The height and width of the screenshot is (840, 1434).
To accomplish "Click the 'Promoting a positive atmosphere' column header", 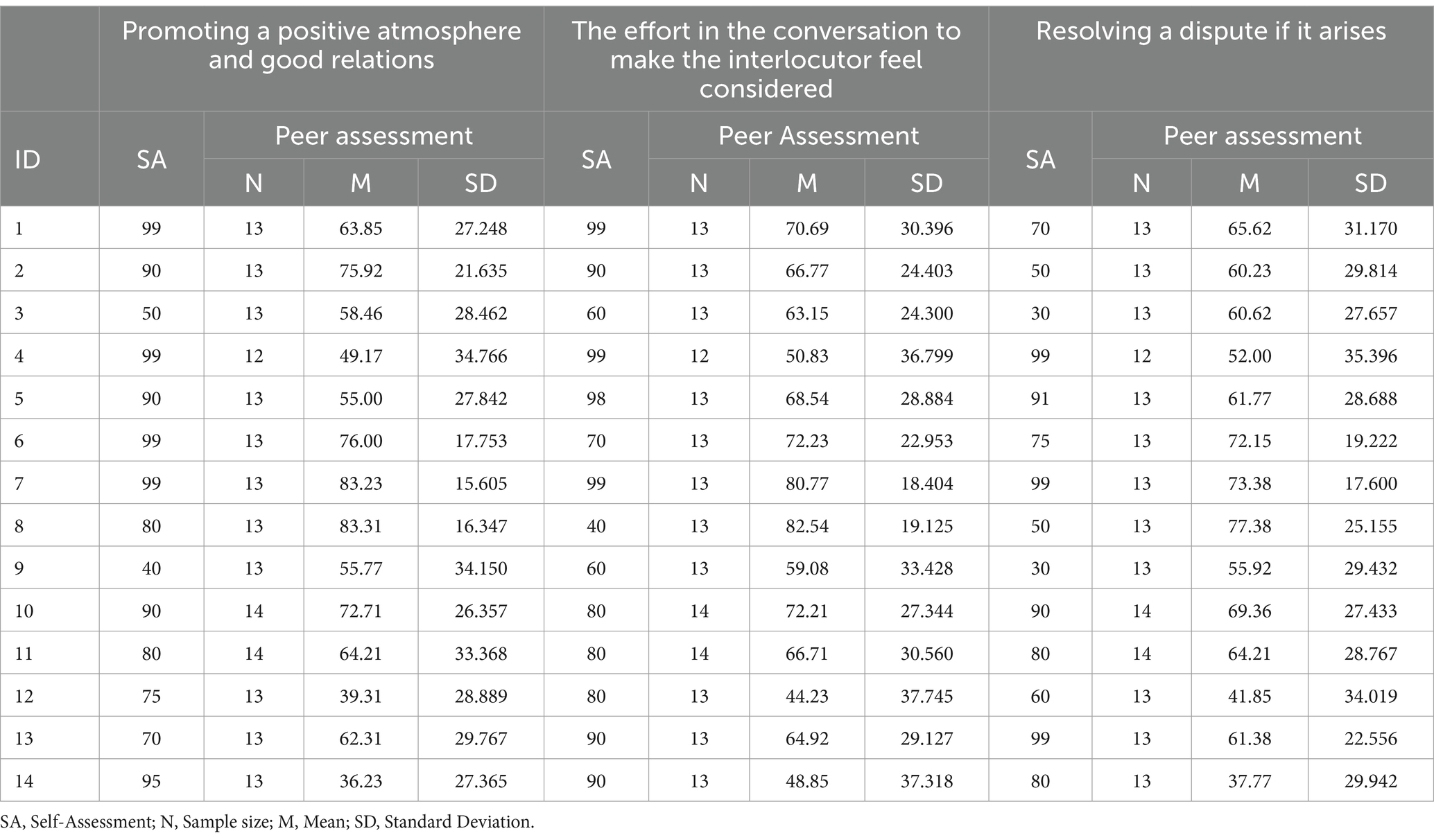I will pyautogui.click(x=321, y=46).
